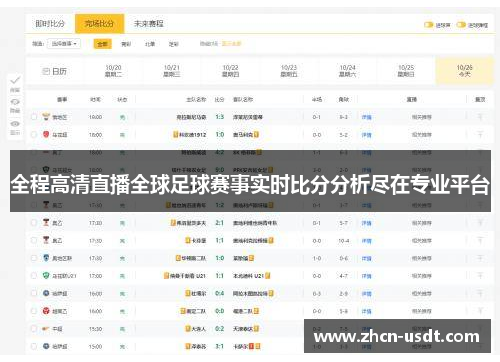Open 详情 link for the 17:30 2:1 match
The width and height of the screenshot is (500, 362).
point(367,223)
